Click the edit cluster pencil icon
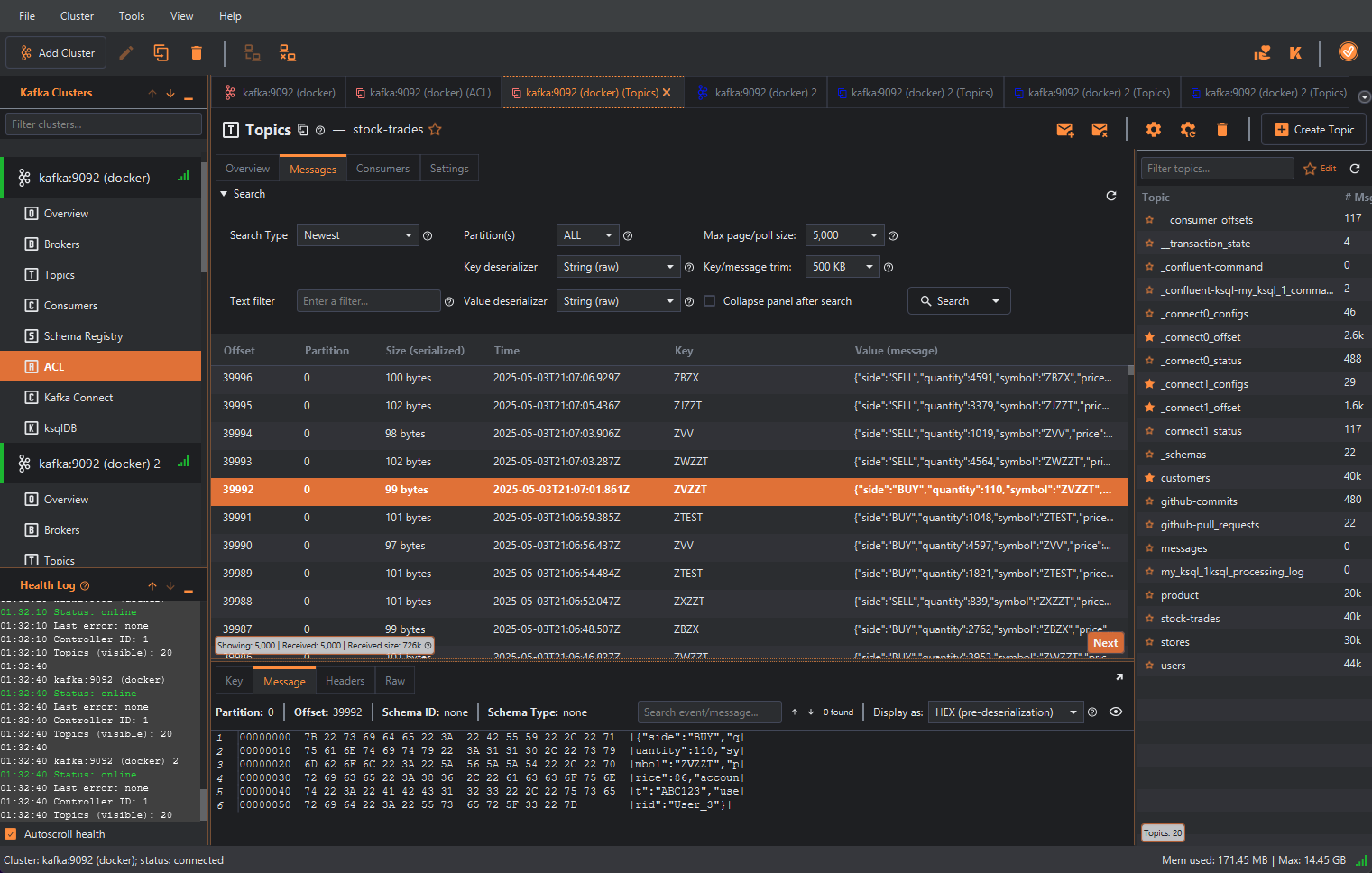 click(x=126, y=53)
